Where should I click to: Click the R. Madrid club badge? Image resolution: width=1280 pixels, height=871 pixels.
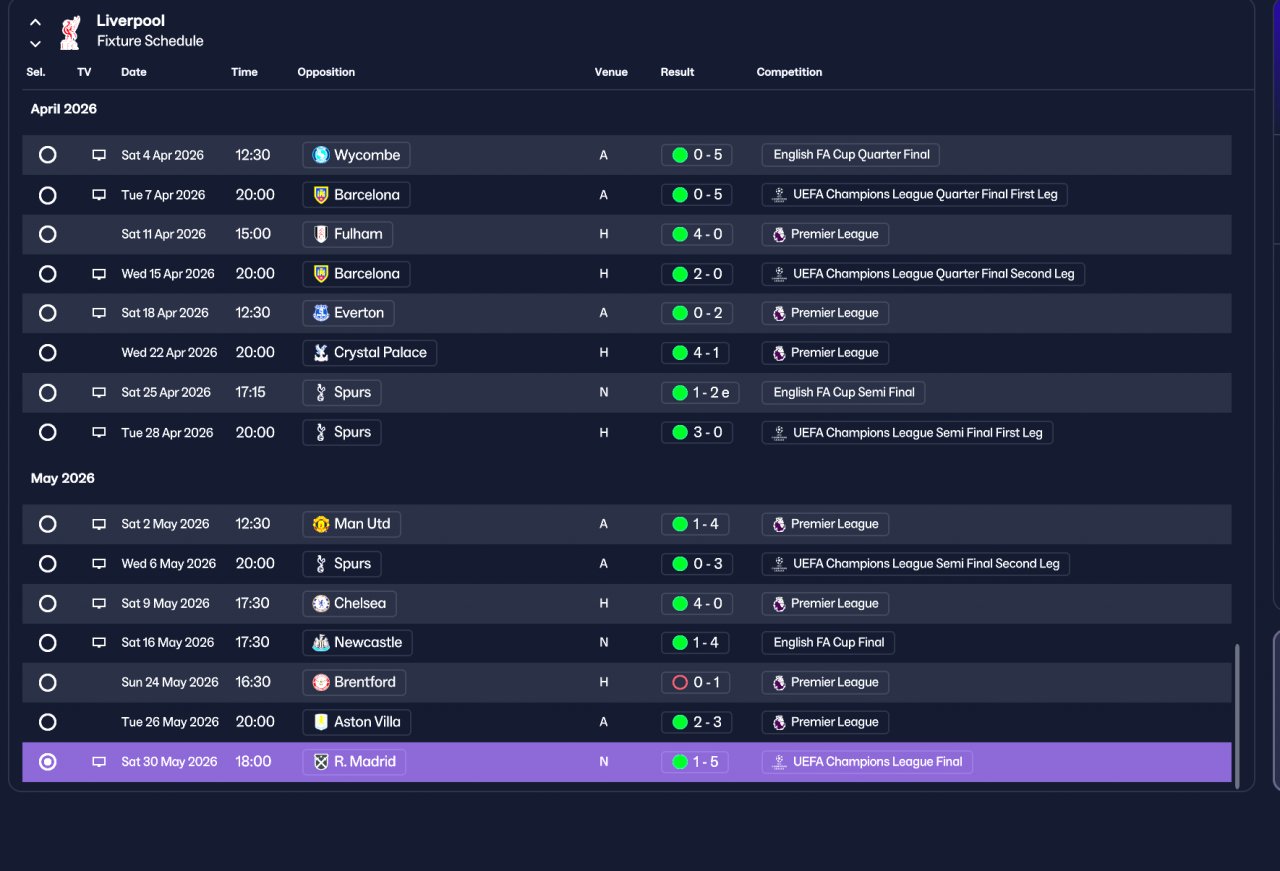[321, 762]
